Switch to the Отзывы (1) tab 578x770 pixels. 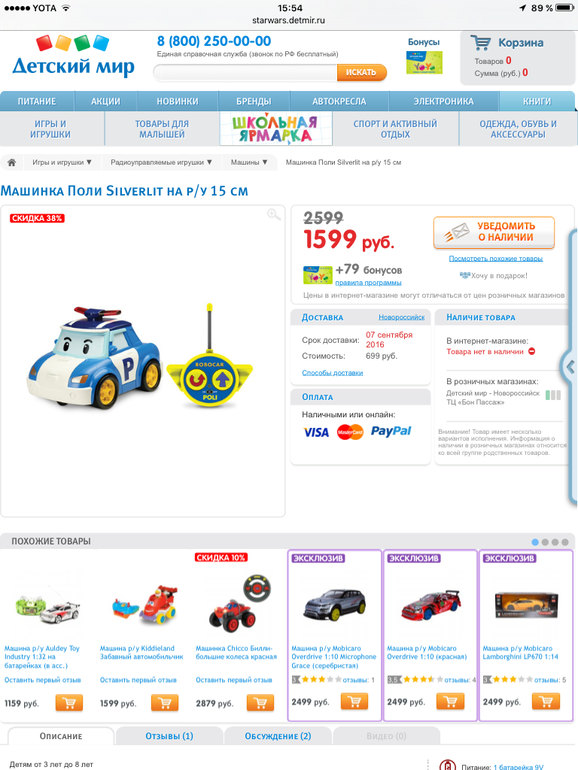coord(169,736)
